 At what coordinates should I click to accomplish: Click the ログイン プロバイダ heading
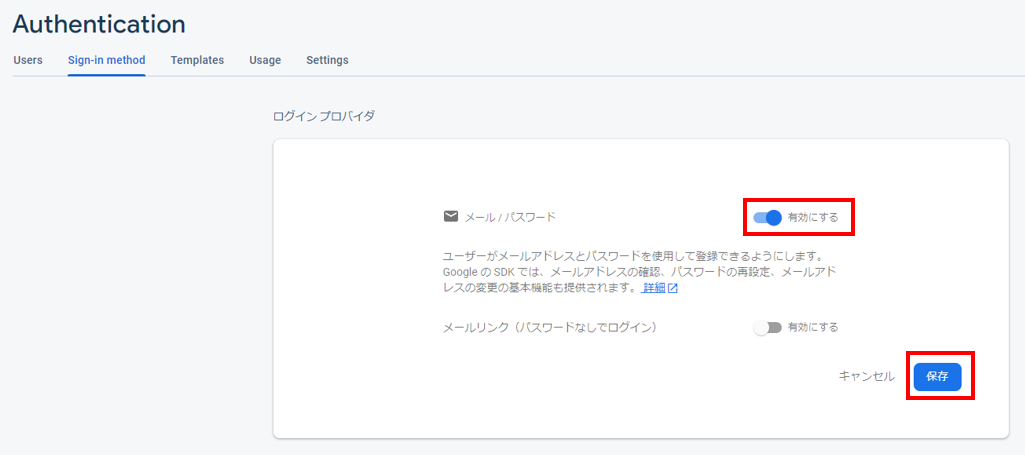click(x=324, y=117)
